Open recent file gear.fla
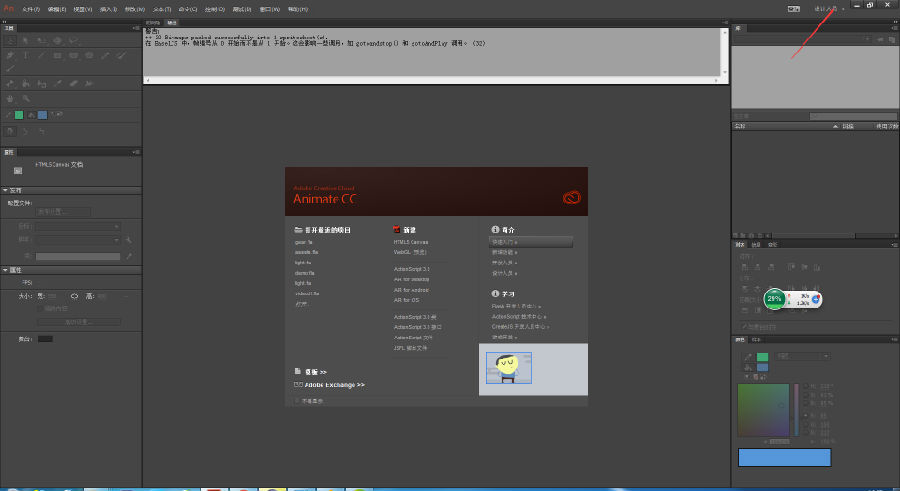The height and width of the screenshot is (491, 900). click(304, 242)
